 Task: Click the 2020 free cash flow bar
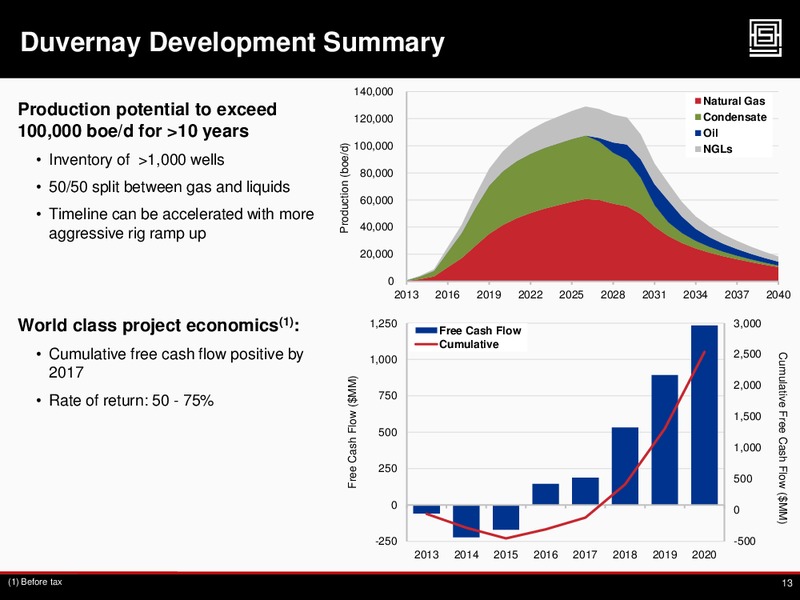coord(704,415)
